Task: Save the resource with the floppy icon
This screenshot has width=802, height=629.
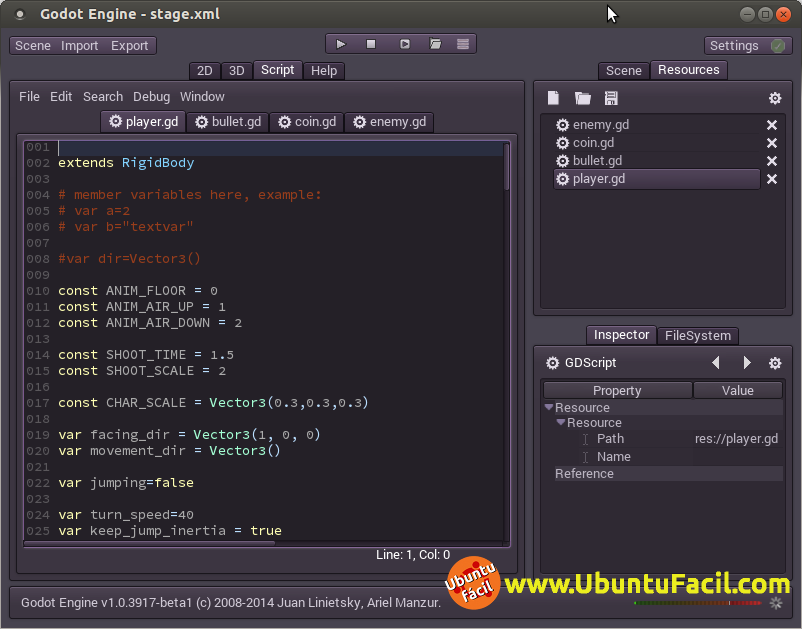Action: (x=611, y=98)
